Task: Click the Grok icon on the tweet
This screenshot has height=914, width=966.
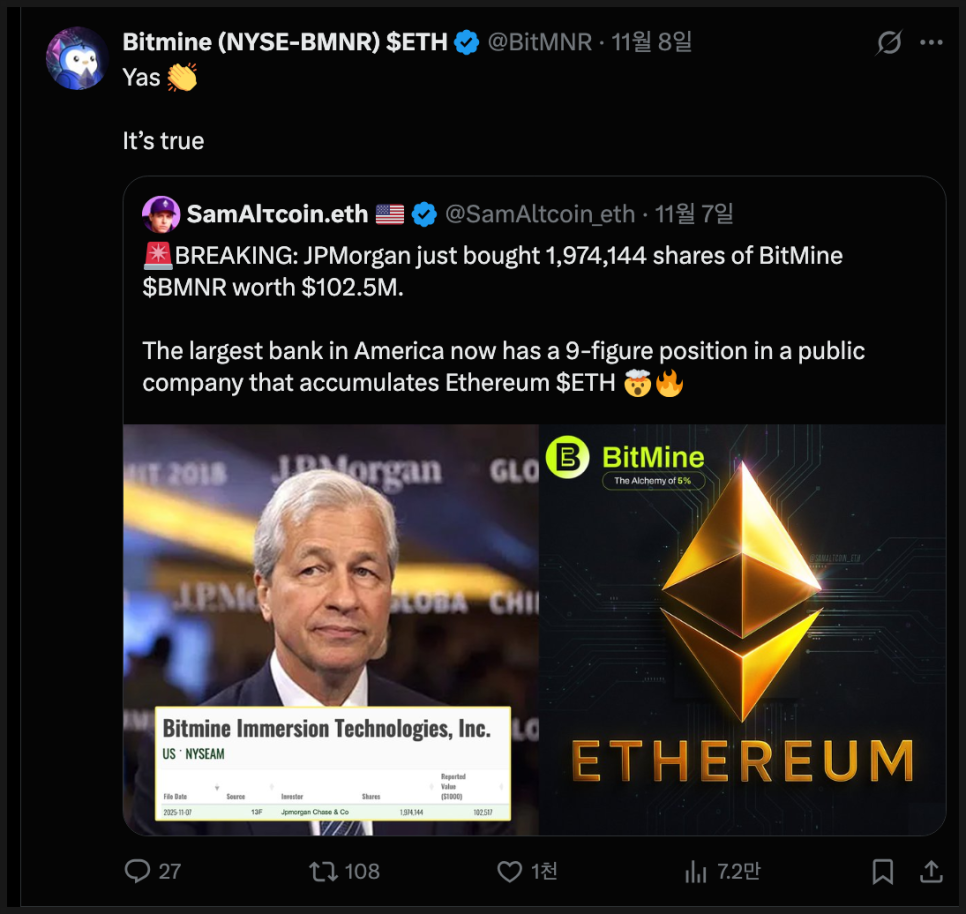Action: tap(888, 43)
